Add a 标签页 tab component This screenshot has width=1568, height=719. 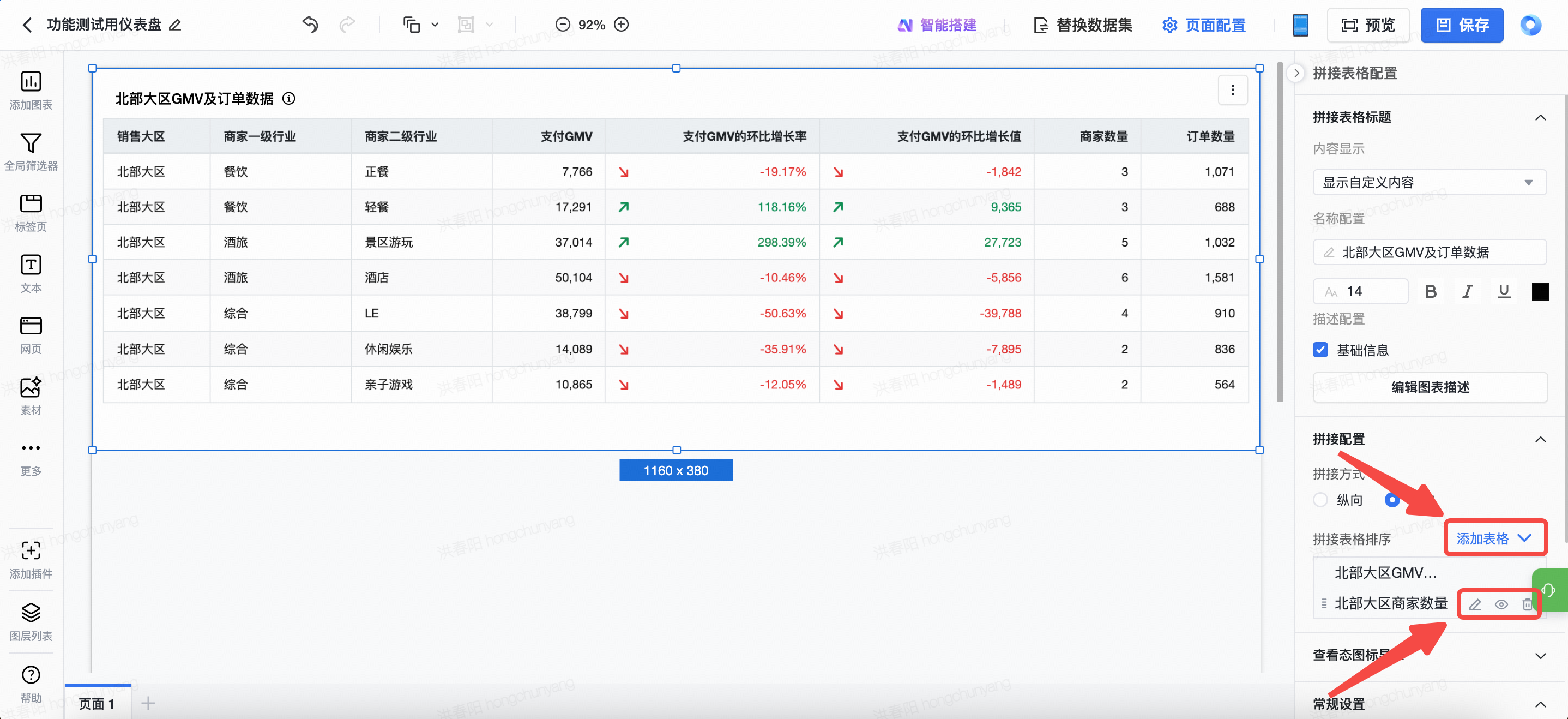[x=31, y=212]
